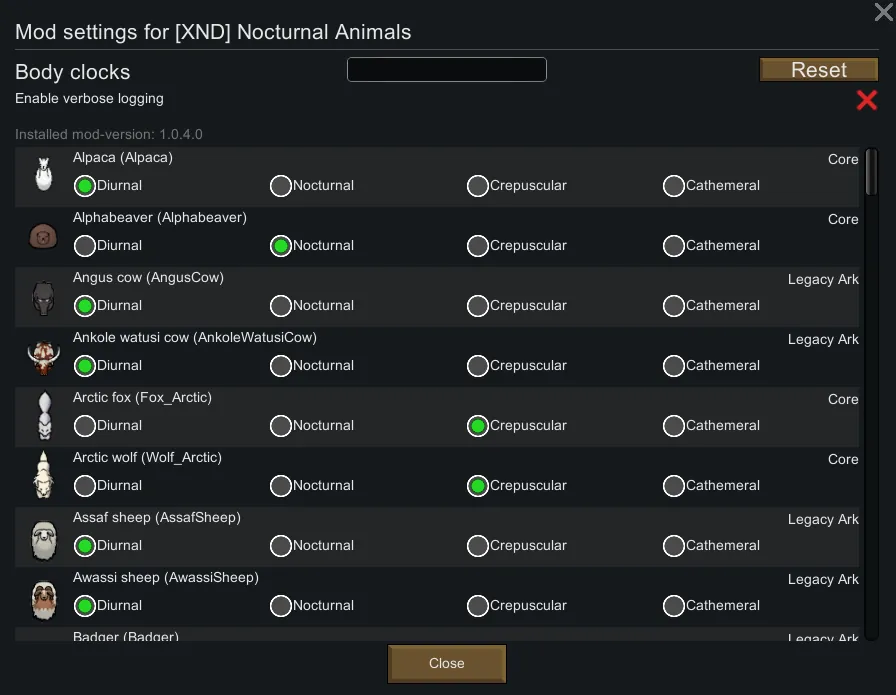Set Awassi sheep to Crepuscular
The height and width of the screenshot is (695, 896).
point(478,606)
